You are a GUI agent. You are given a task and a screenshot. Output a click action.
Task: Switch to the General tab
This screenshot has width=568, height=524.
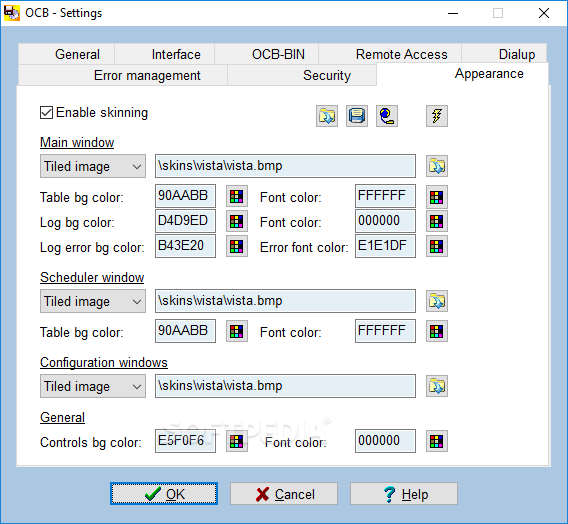67,54
